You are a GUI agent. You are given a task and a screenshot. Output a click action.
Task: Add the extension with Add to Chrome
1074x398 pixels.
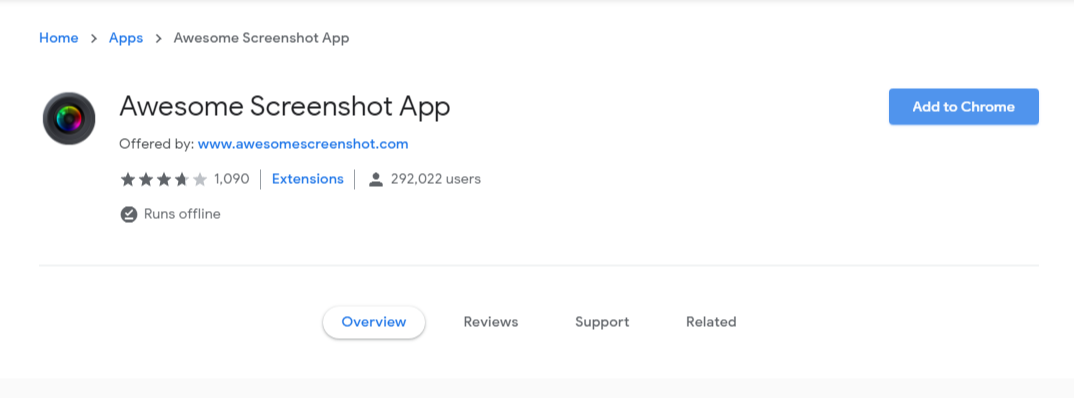tap(964, 107)
